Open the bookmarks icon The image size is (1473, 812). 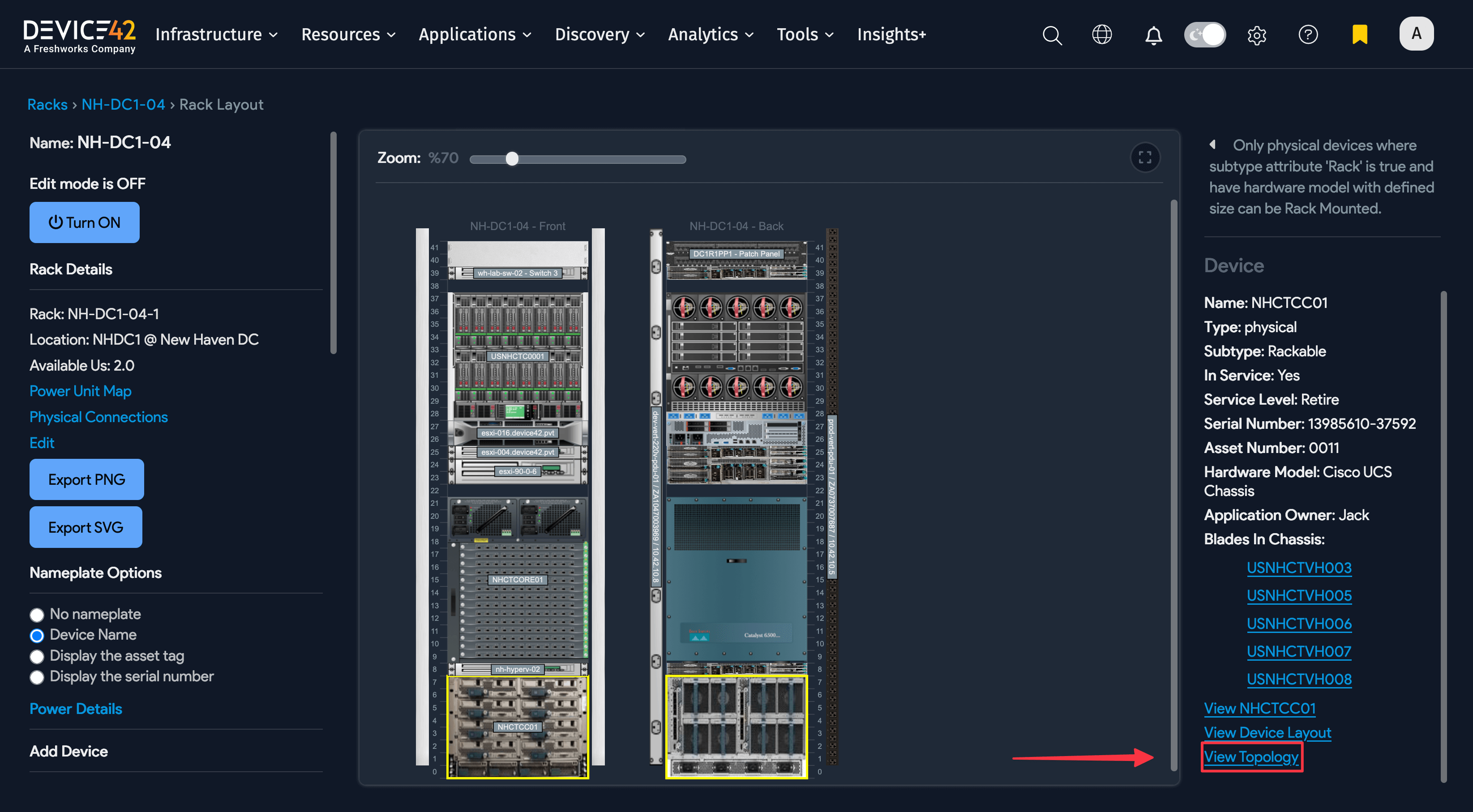pos(1359,35)
